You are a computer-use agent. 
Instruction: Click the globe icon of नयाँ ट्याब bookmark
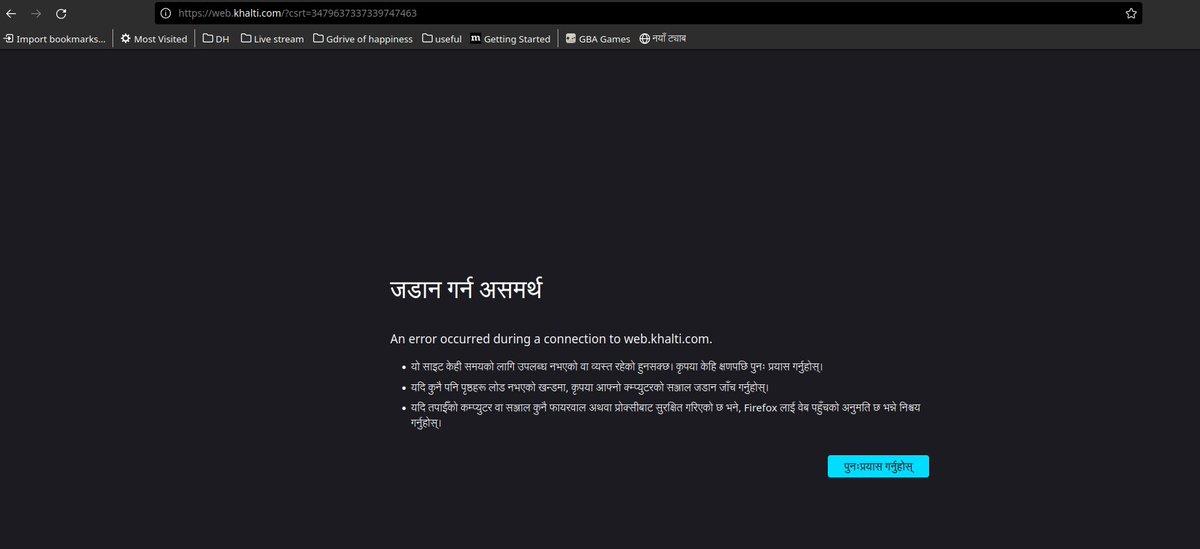pyautogui.click(x=645, y=39)
